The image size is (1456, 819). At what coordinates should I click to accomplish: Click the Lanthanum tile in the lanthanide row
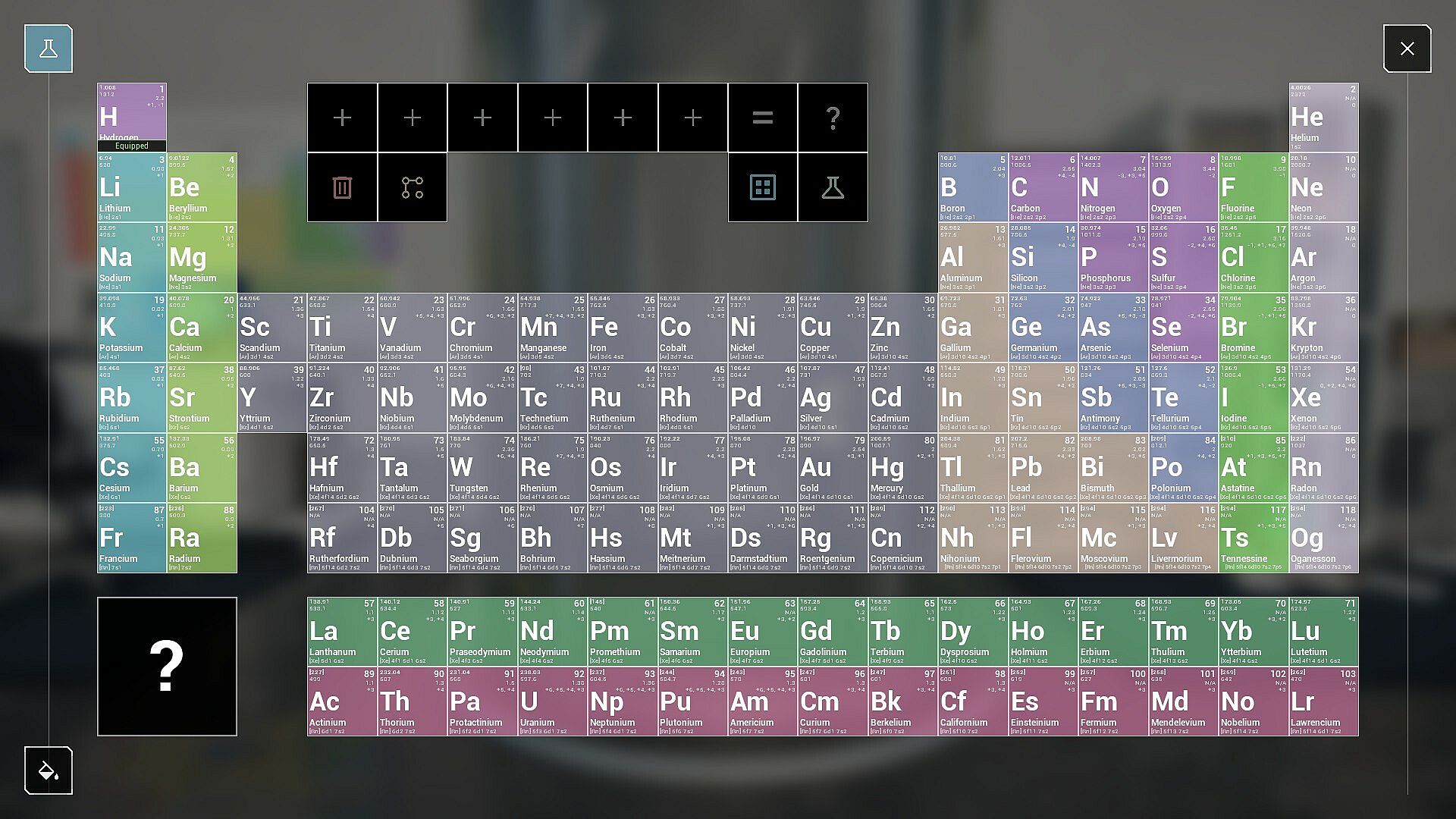[342, 632]
